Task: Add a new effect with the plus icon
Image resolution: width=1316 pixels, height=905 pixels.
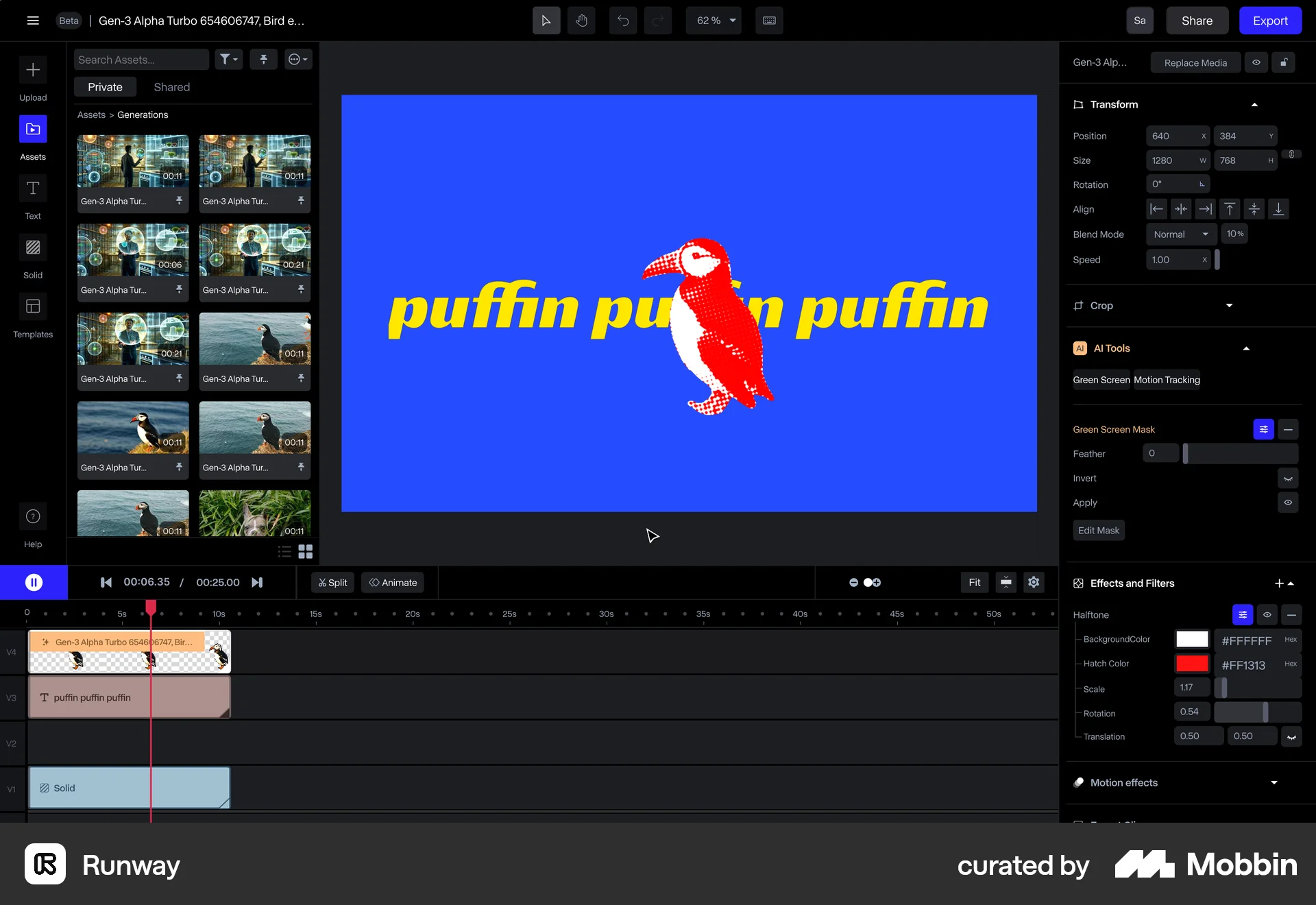Action: coord(1278,583)
